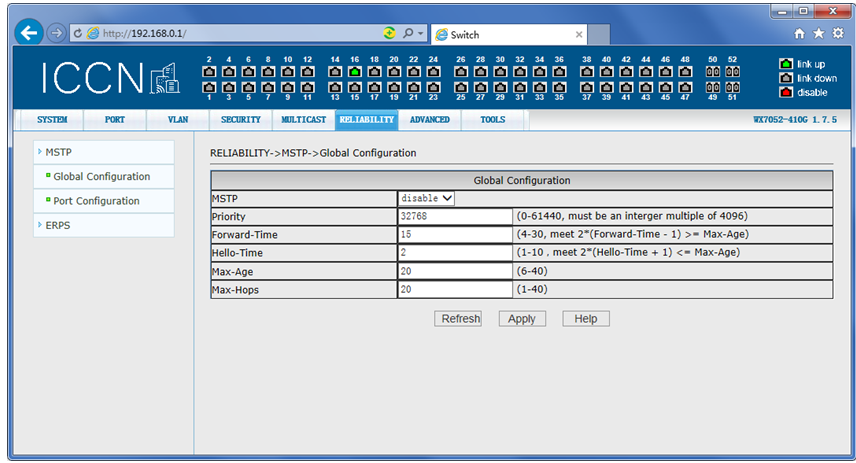This screenshot has height=463, width=856.
Task: Open browser settings gear icon
Action: coord(838,33)
